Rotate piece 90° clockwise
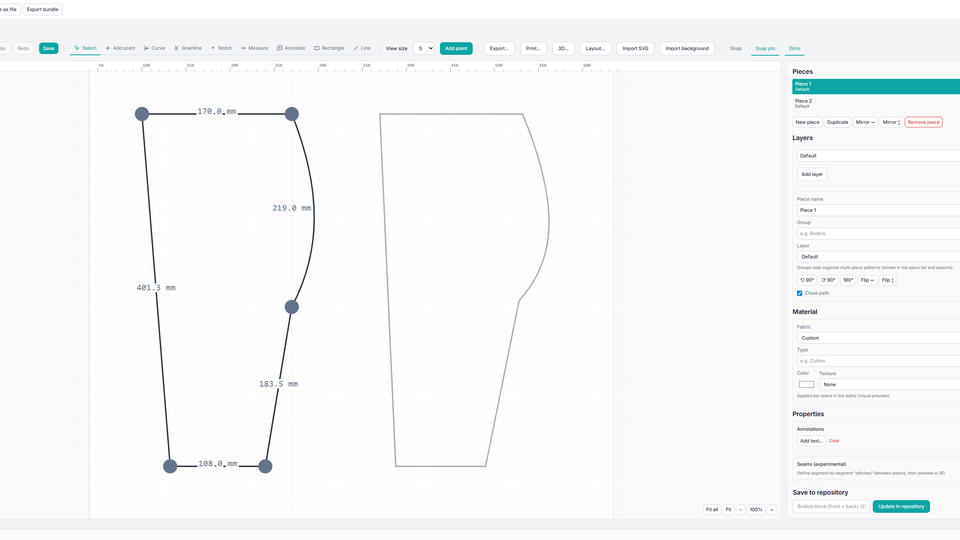 point(828,280)
